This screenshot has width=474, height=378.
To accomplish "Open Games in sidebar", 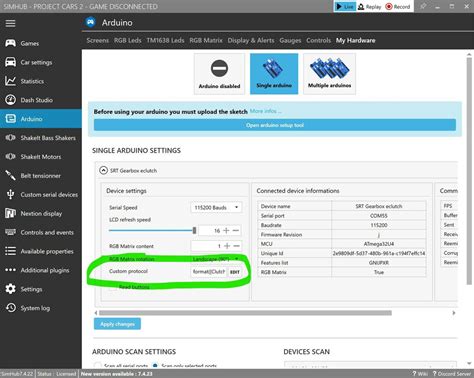I will click(41, 43).
